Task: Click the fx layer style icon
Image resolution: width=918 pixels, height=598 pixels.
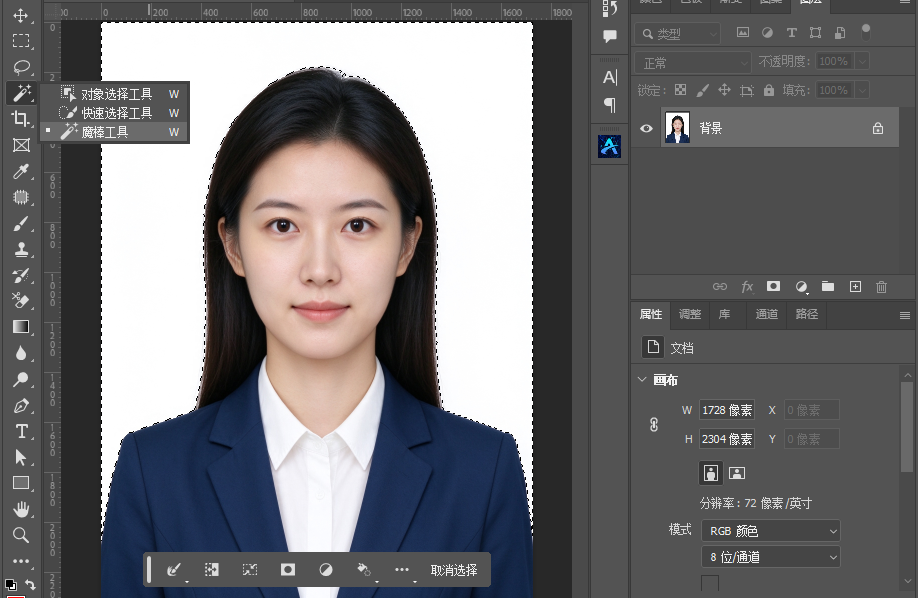Action: 747,286
